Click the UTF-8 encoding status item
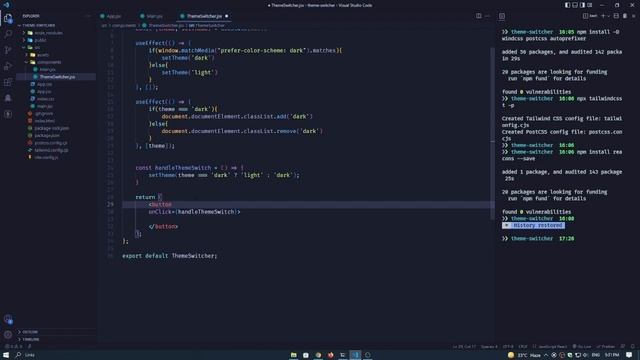640x360 pixels. point(508,347)
